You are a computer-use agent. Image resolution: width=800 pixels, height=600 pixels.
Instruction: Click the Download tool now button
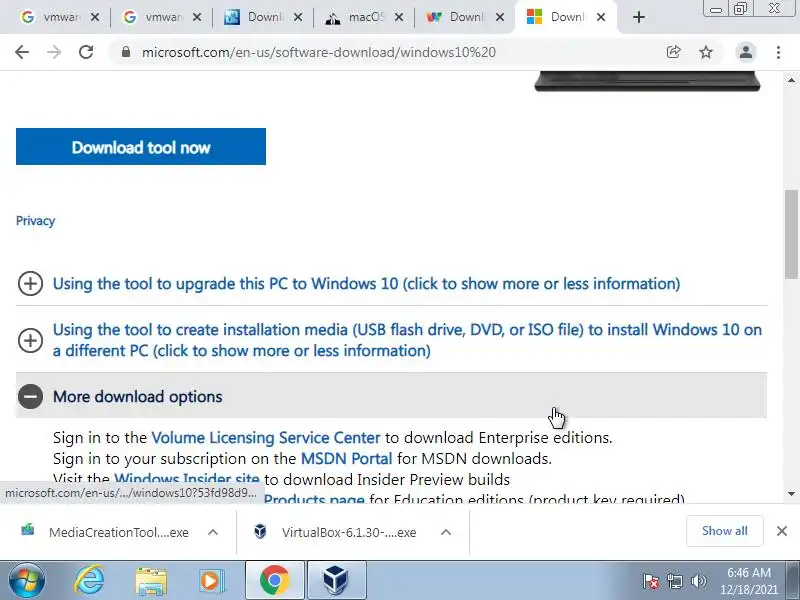[141, 146]
